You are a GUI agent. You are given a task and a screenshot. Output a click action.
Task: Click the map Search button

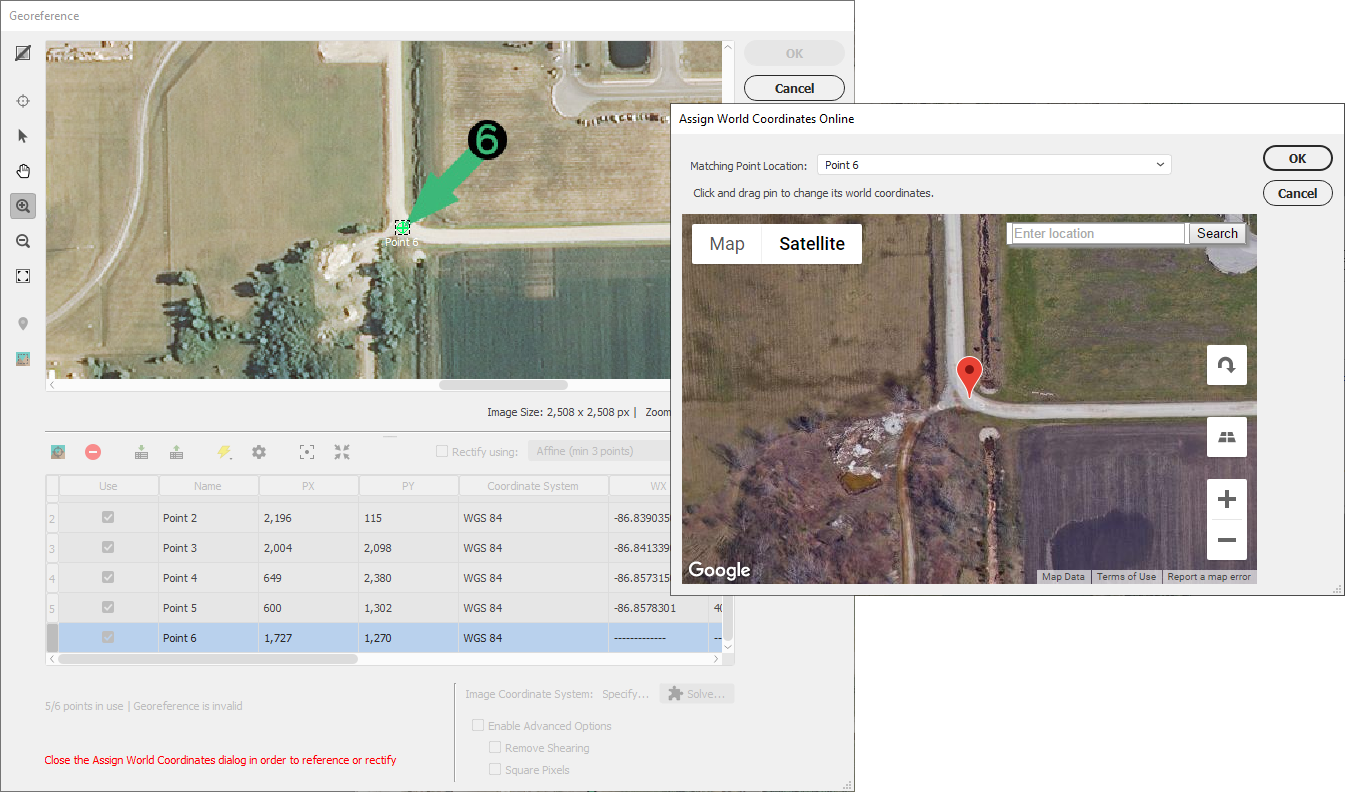click(1217, 233)
